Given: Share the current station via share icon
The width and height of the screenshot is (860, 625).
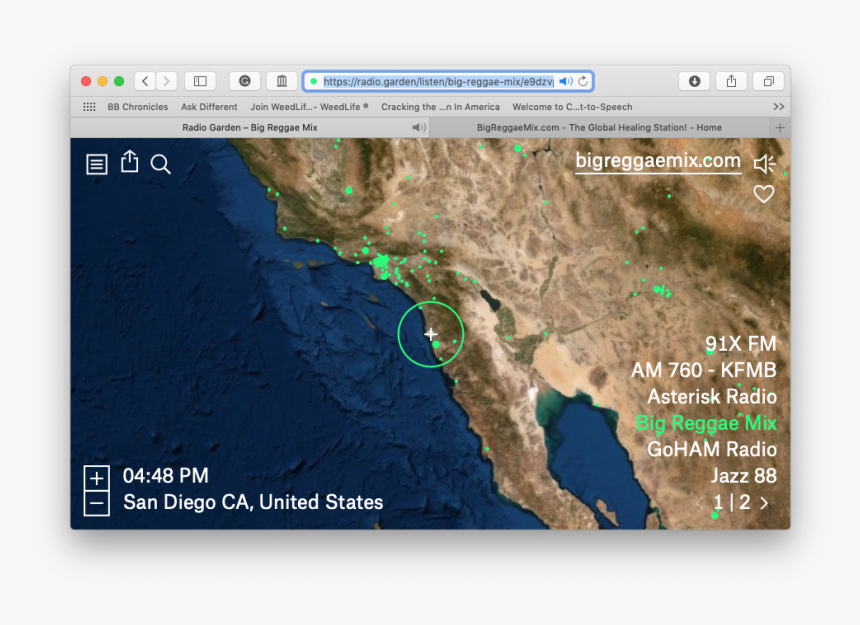Looking at the screenshot, I should click(x=129, y=162).
